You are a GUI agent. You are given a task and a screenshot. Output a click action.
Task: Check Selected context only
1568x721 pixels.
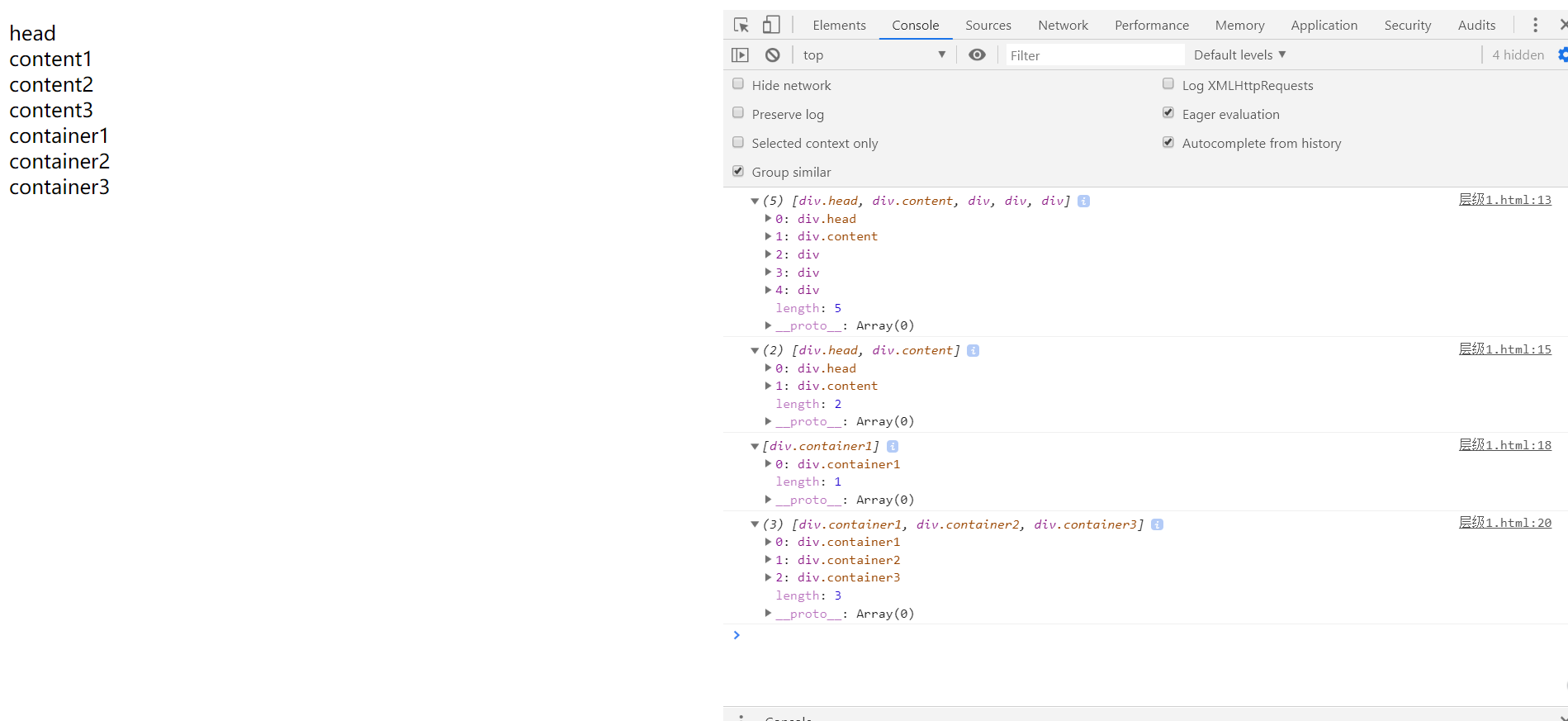coord(738,142)
